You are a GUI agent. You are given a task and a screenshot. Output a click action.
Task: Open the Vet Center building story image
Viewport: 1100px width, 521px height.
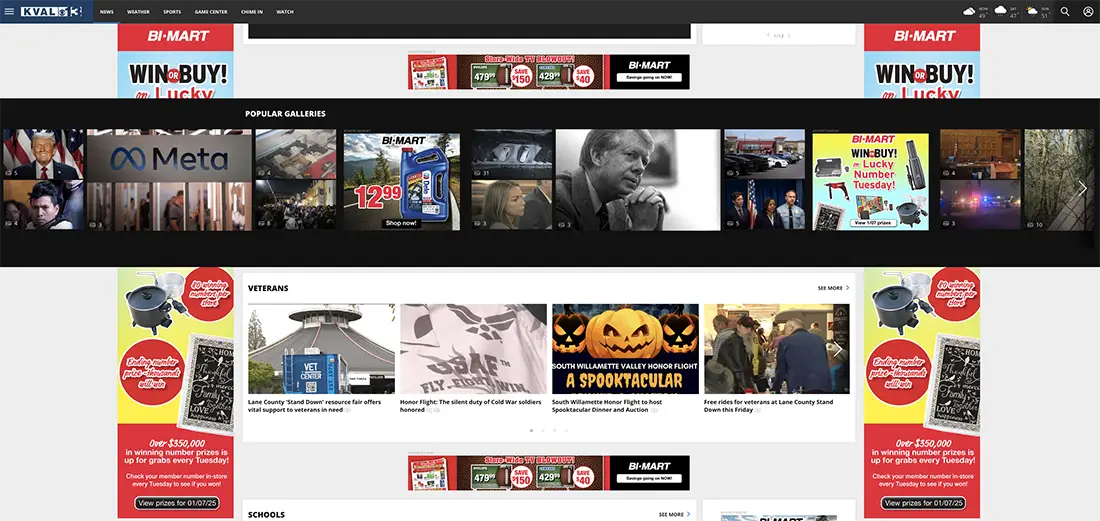(321, 349)
